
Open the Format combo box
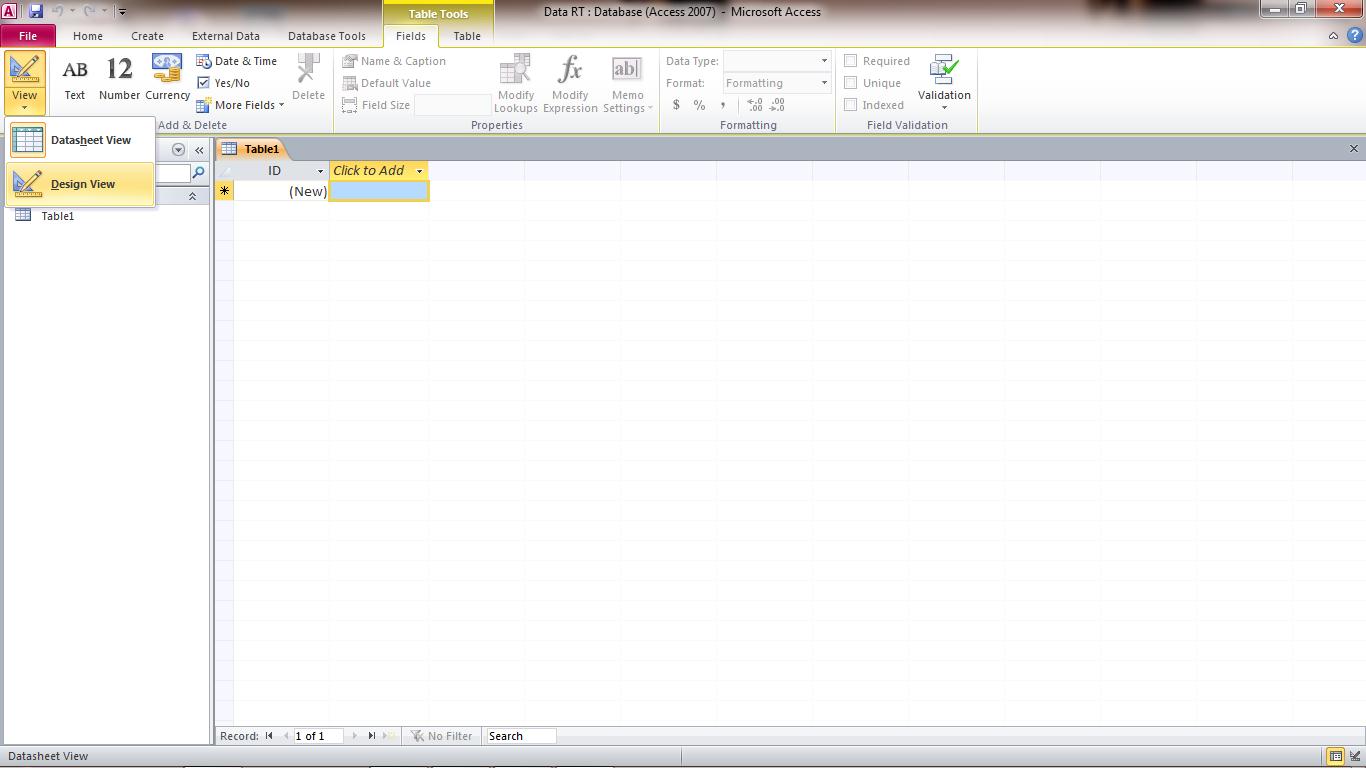(777, 83)
